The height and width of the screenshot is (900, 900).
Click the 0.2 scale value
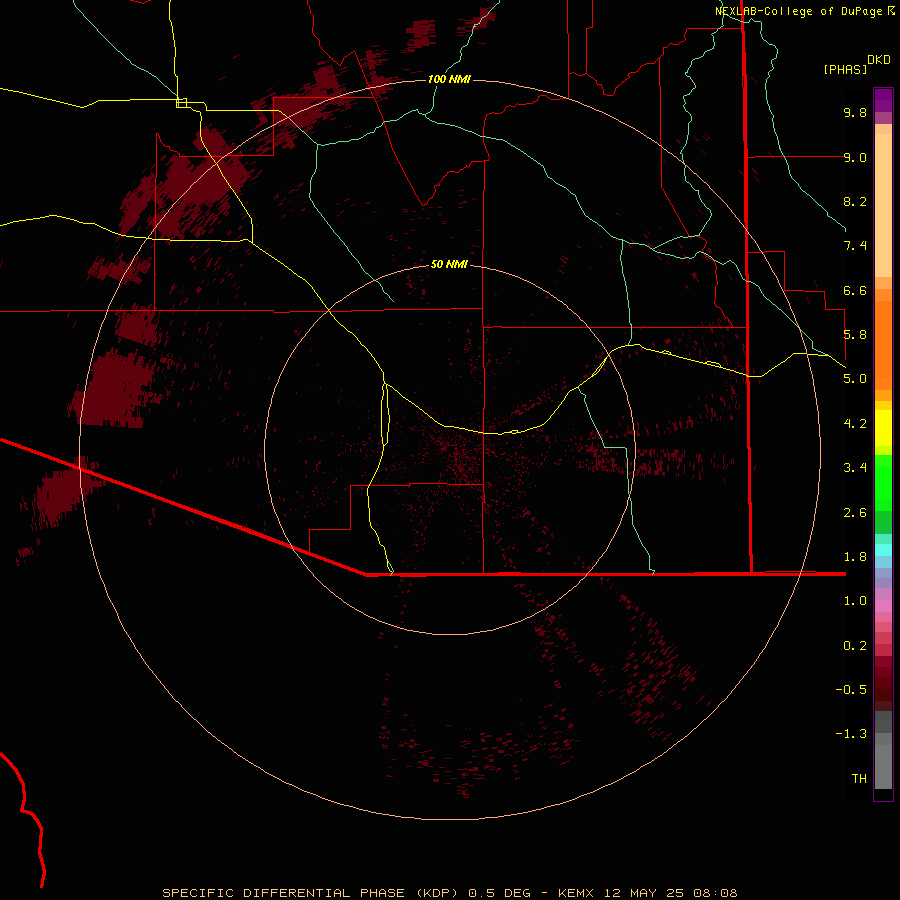pos(855,646)
